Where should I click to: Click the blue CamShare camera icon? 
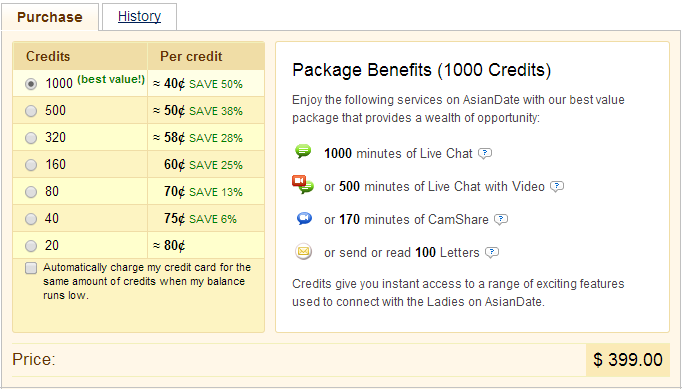point(304,217)
